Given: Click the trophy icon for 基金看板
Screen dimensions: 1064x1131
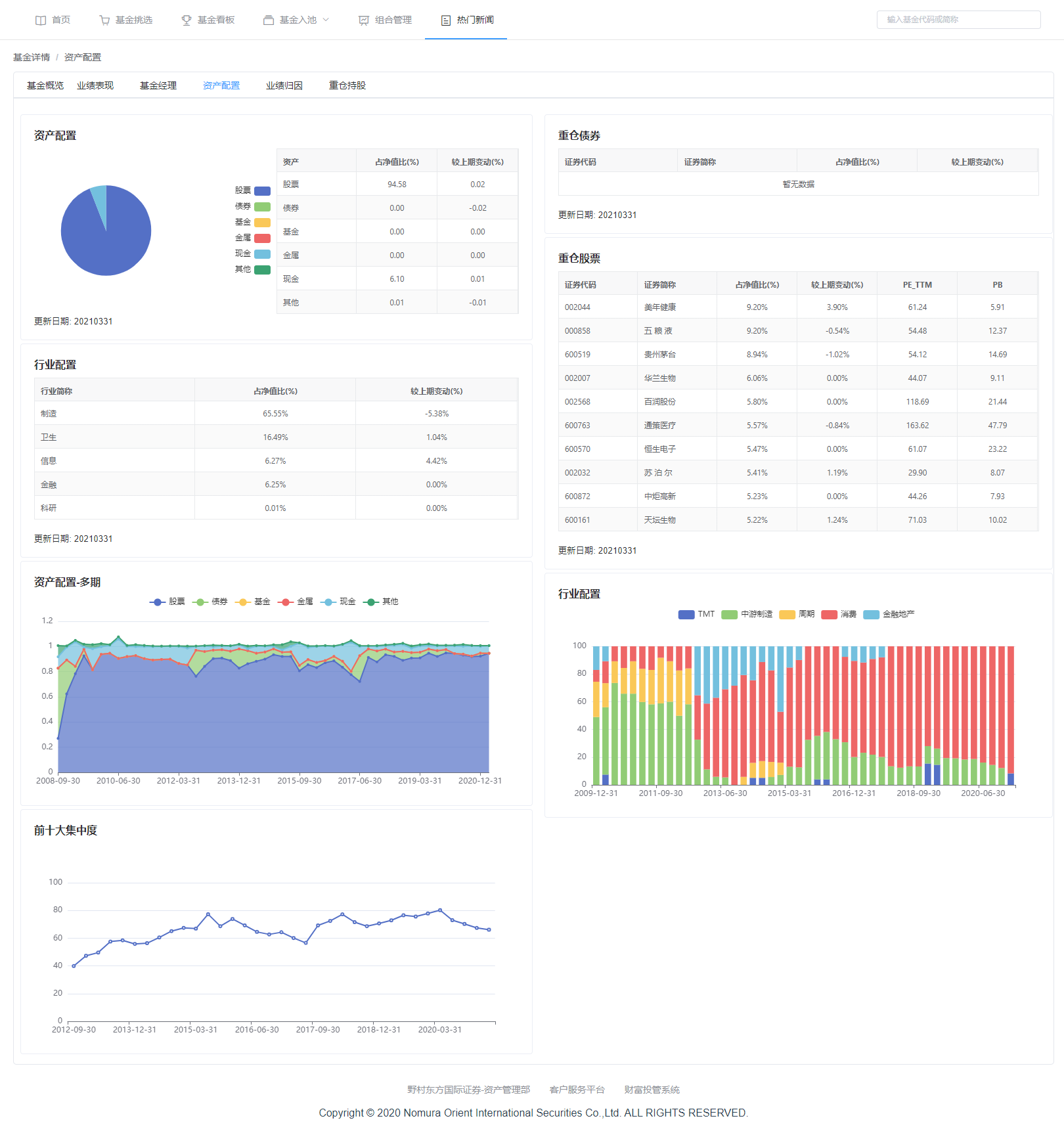Looking at the screenshot, I should point(187,20).
